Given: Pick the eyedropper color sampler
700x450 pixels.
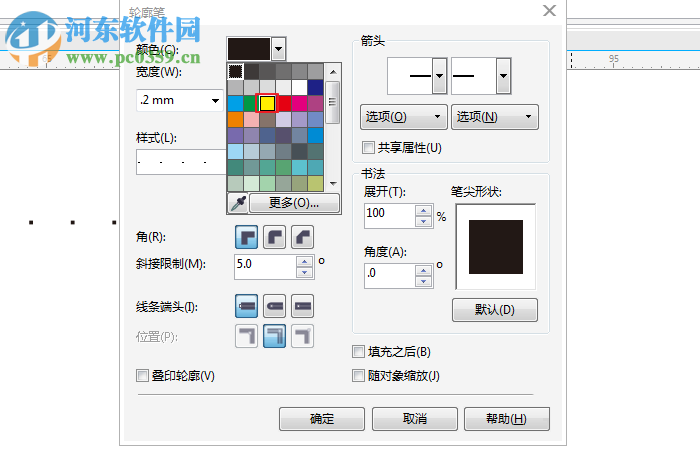Looking at the screenshot, I should [238, 203].
